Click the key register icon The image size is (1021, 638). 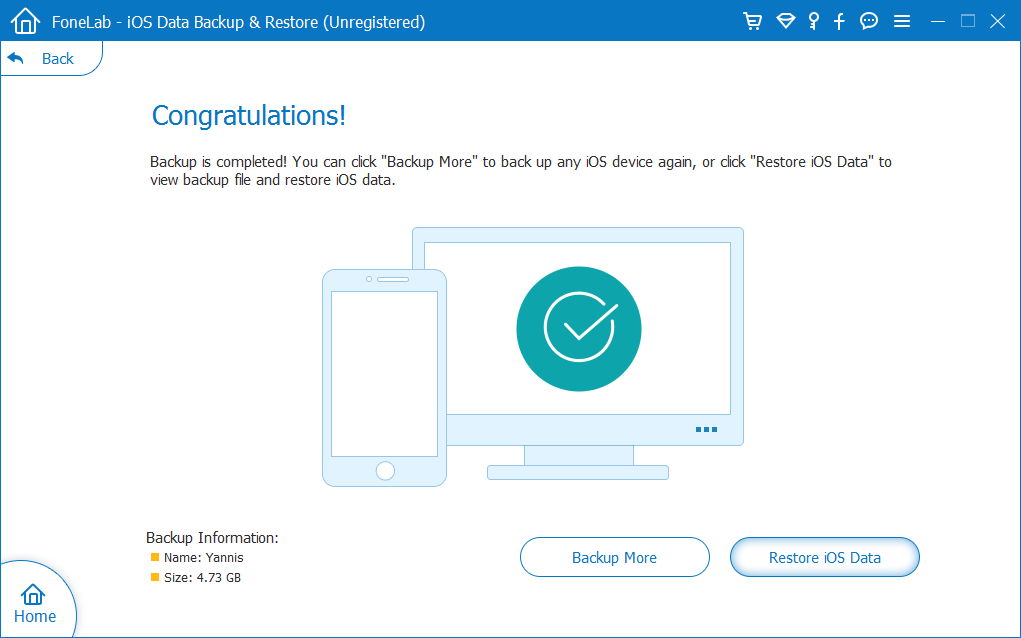pyautogui.click(x=814, y=21)
